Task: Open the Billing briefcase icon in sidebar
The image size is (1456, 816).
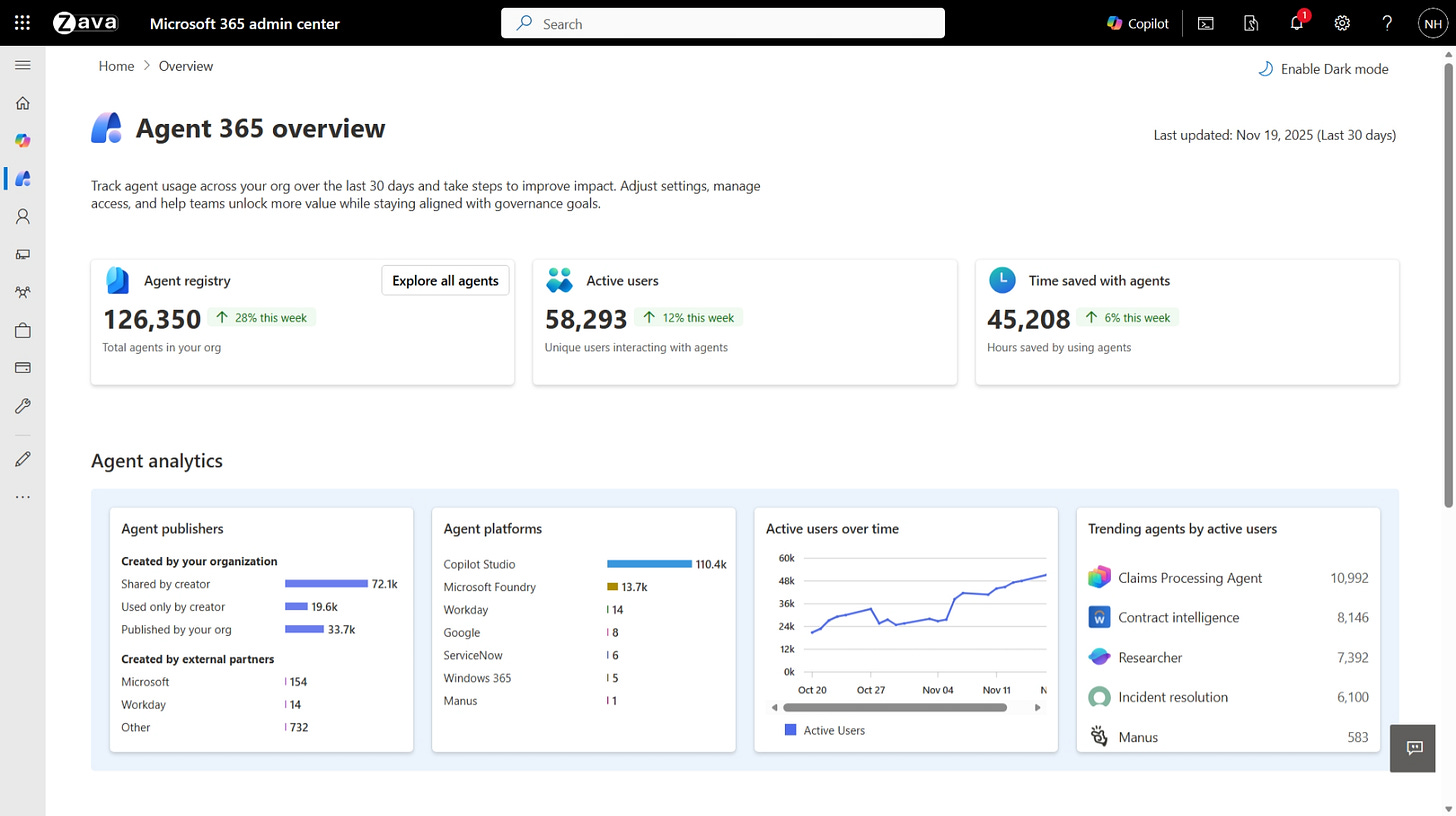Action: (23, 329)
